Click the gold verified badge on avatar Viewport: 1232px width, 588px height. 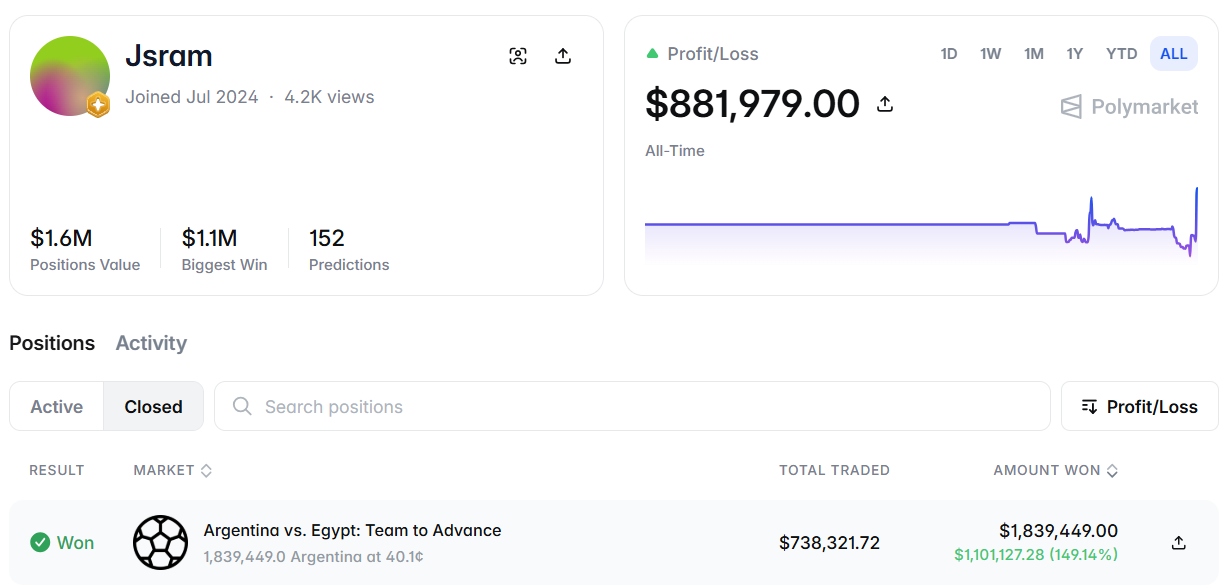97,104
